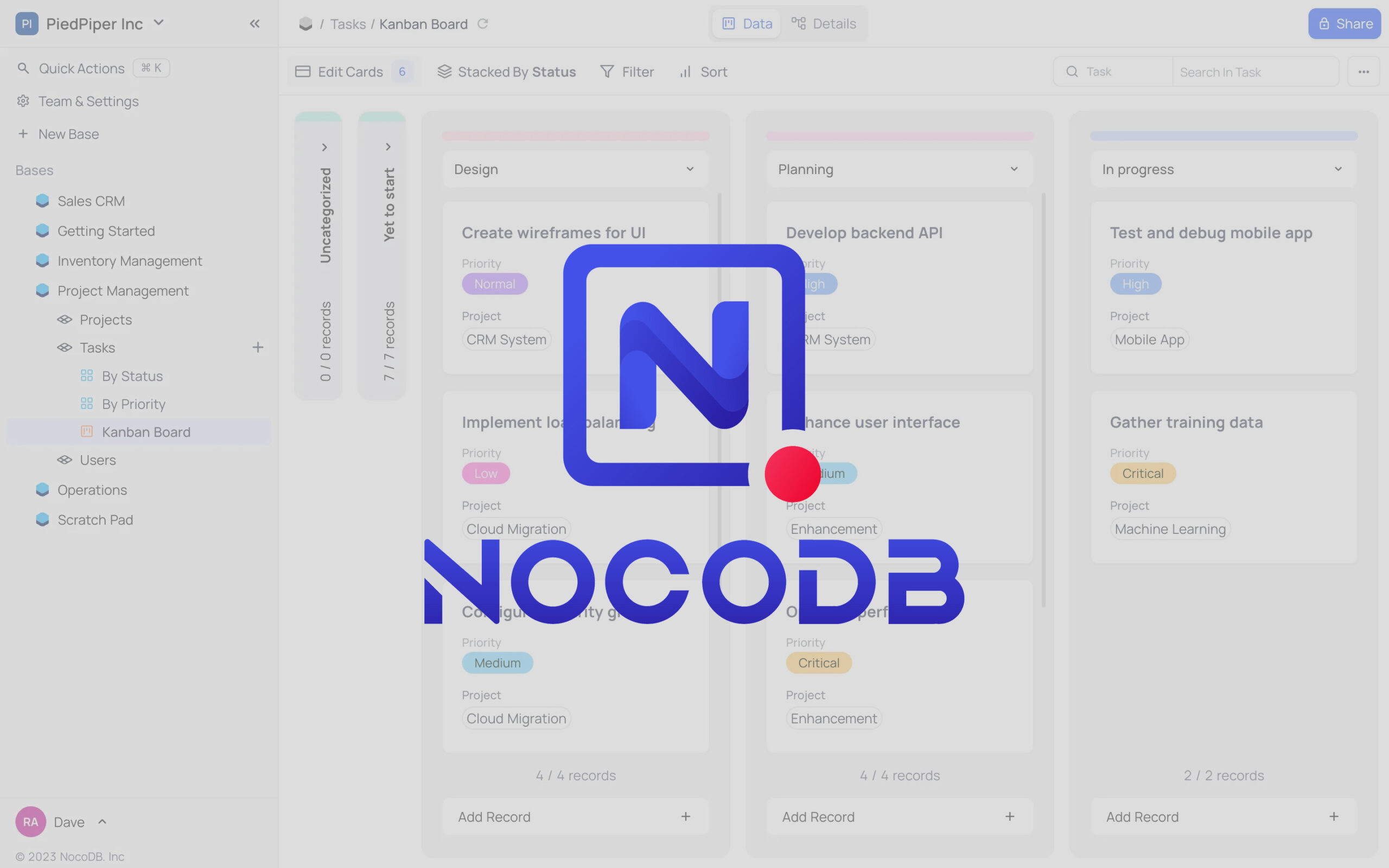Switch to the Details tab
This screenshot has width=1389, height=868.
[x=824, y=23]
